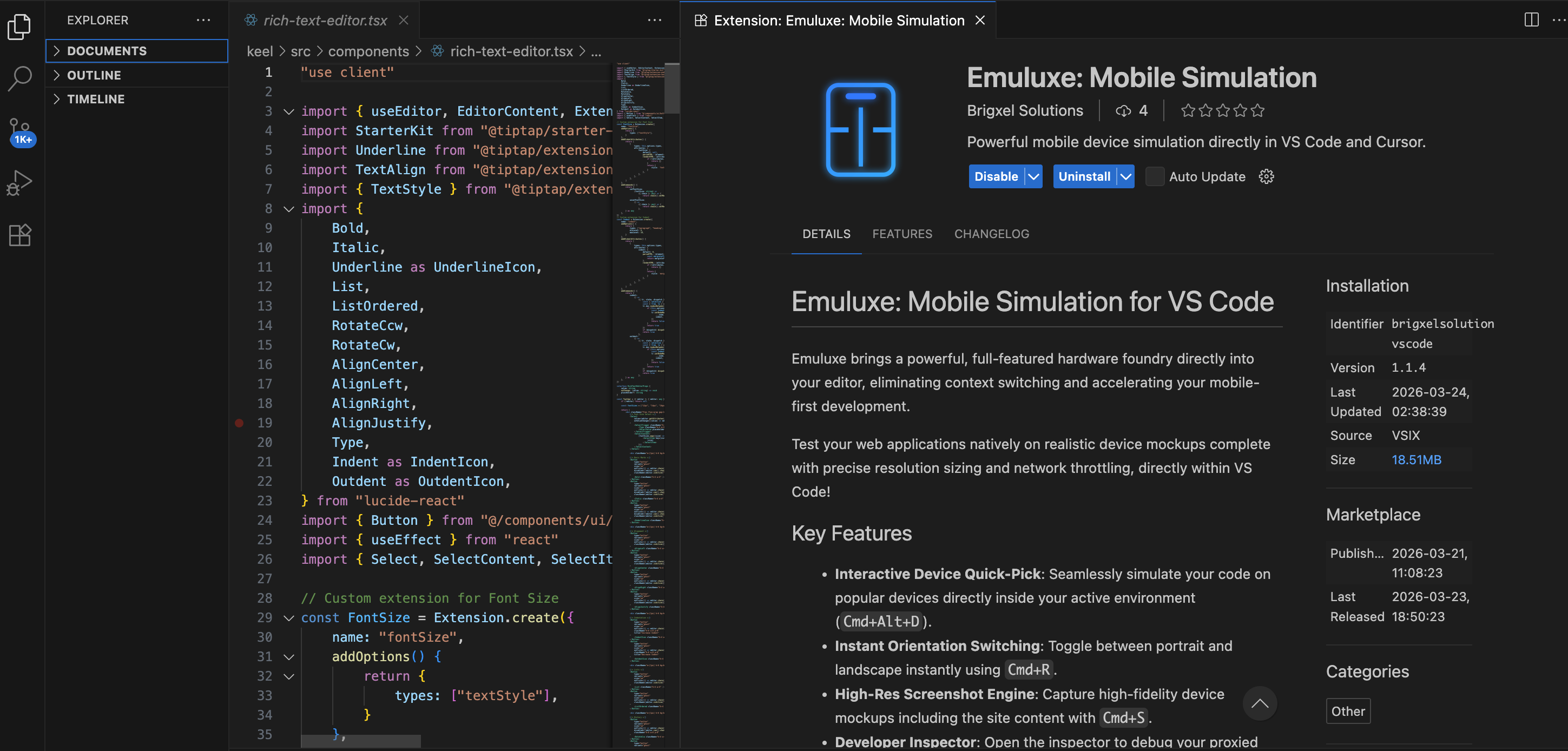This screenshot has height=751, width=1568.
Task: Click the extension settings gear icon
Action: click(x=1266, y=176)
